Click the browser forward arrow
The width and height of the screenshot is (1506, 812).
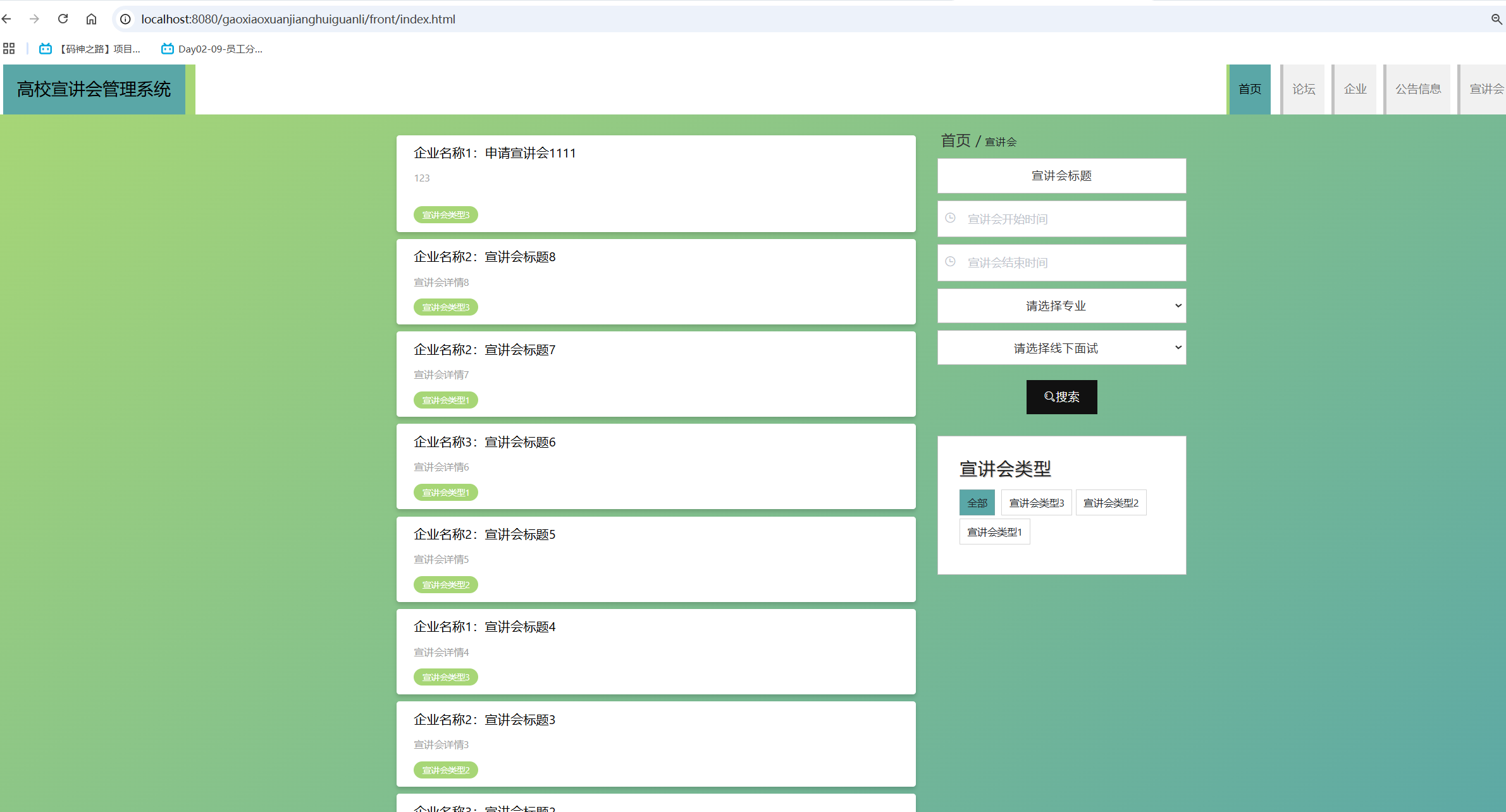point(34,19)
